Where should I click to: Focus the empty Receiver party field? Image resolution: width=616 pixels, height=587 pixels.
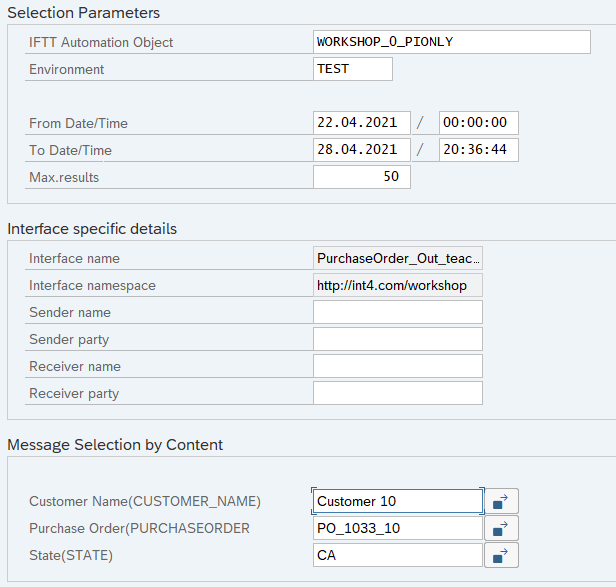(x=397, y=393)
